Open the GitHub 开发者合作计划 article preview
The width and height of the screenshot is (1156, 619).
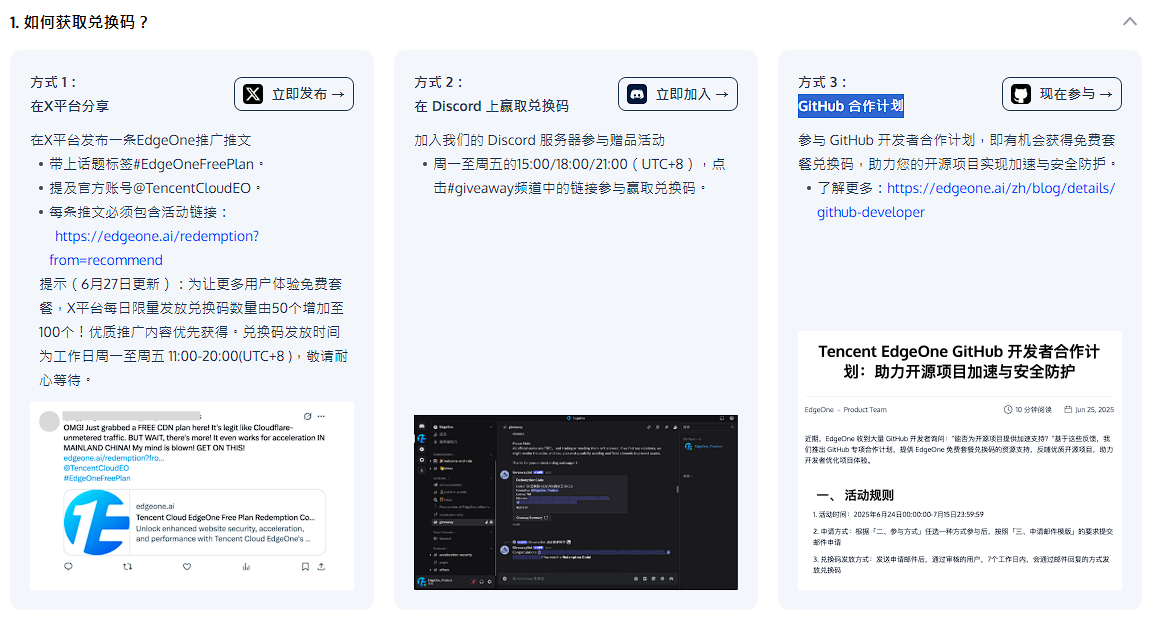point(960,461)
